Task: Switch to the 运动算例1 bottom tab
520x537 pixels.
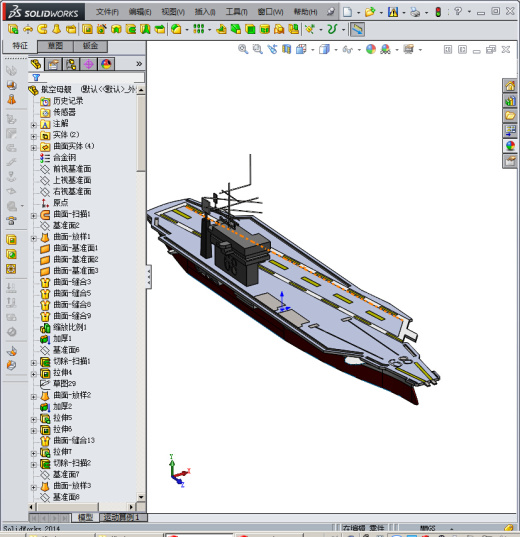Action: point(123,517)
